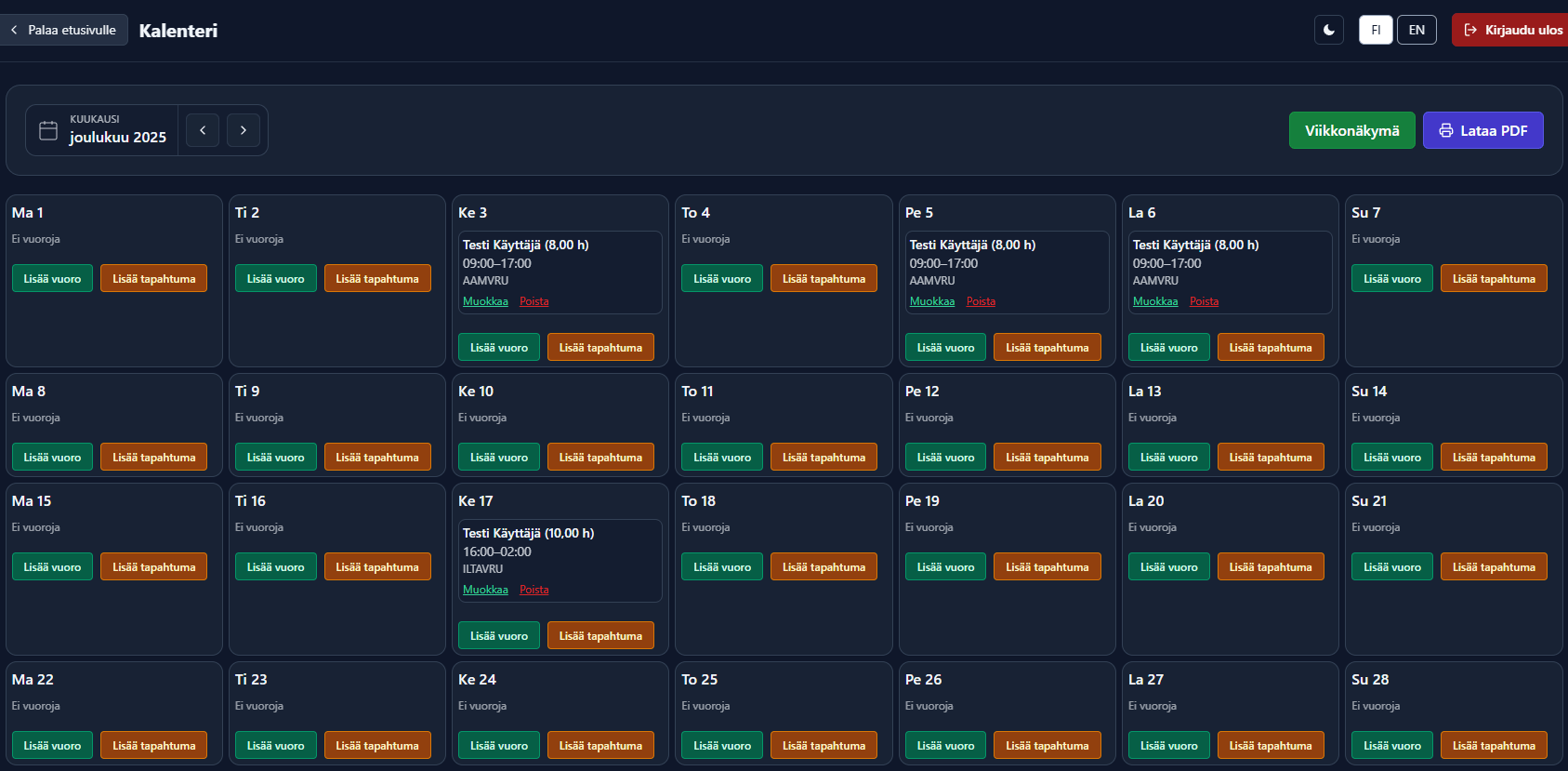Click Poista on the Ke 17 shift

[x=534, y=590]
